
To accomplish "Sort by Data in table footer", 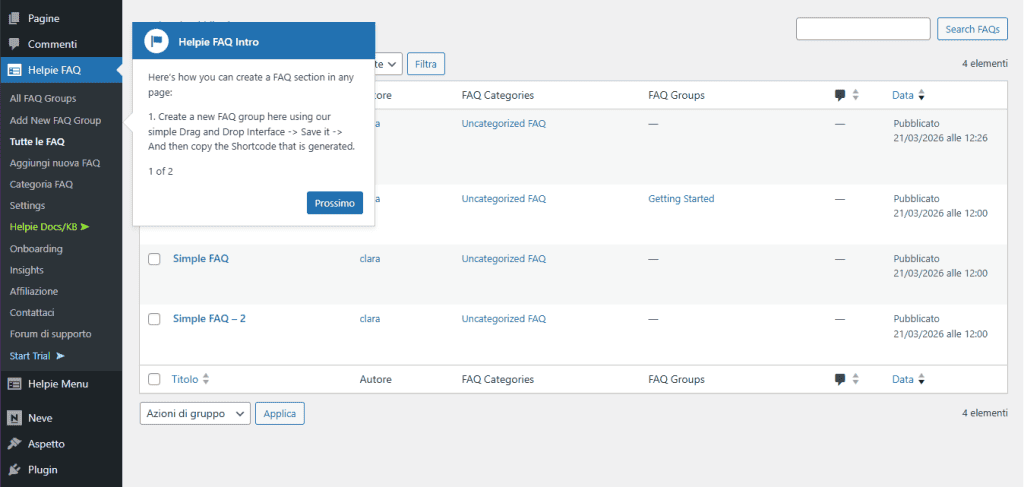I will click(x=908, y=379).
